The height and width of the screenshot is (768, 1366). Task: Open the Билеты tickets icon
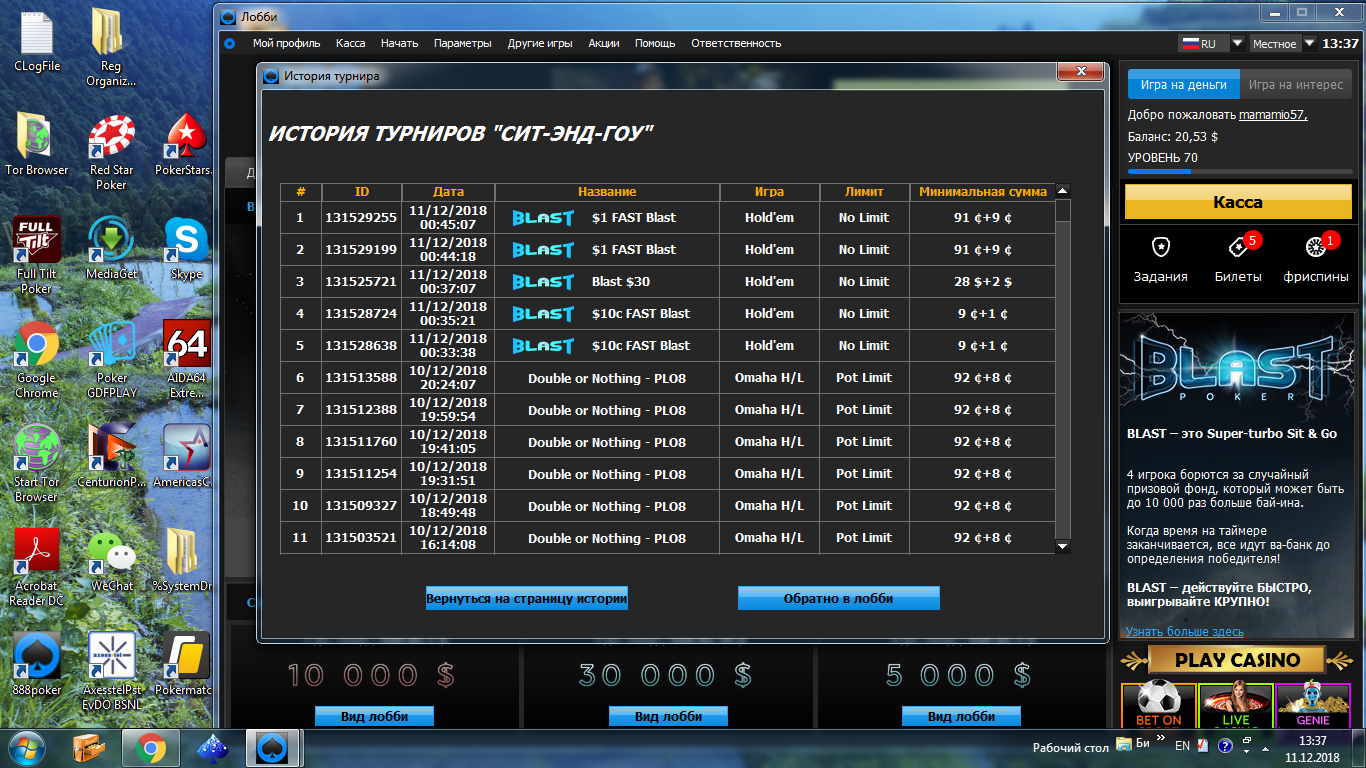[x=1237, y=246]
